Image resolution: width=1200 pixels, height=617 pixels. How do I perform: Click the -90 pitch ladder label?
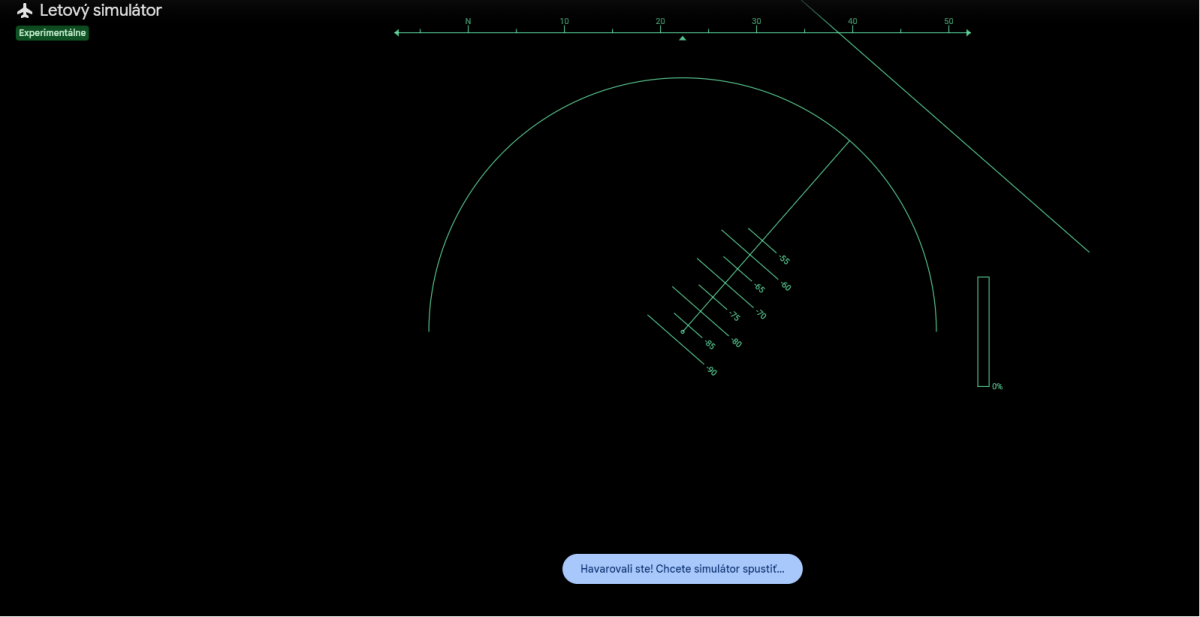tap(711, 371)
